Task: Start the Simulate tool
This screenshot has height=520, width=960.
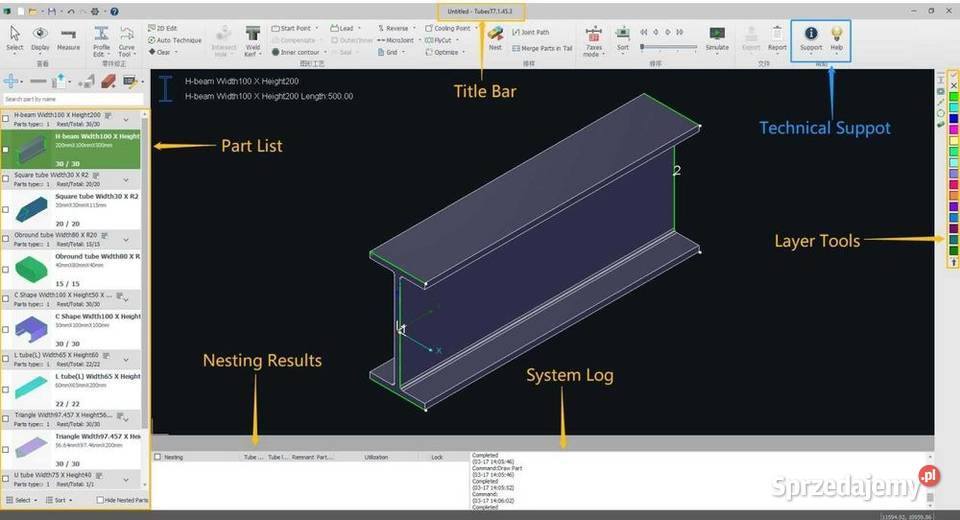Action: pos(717,38)
